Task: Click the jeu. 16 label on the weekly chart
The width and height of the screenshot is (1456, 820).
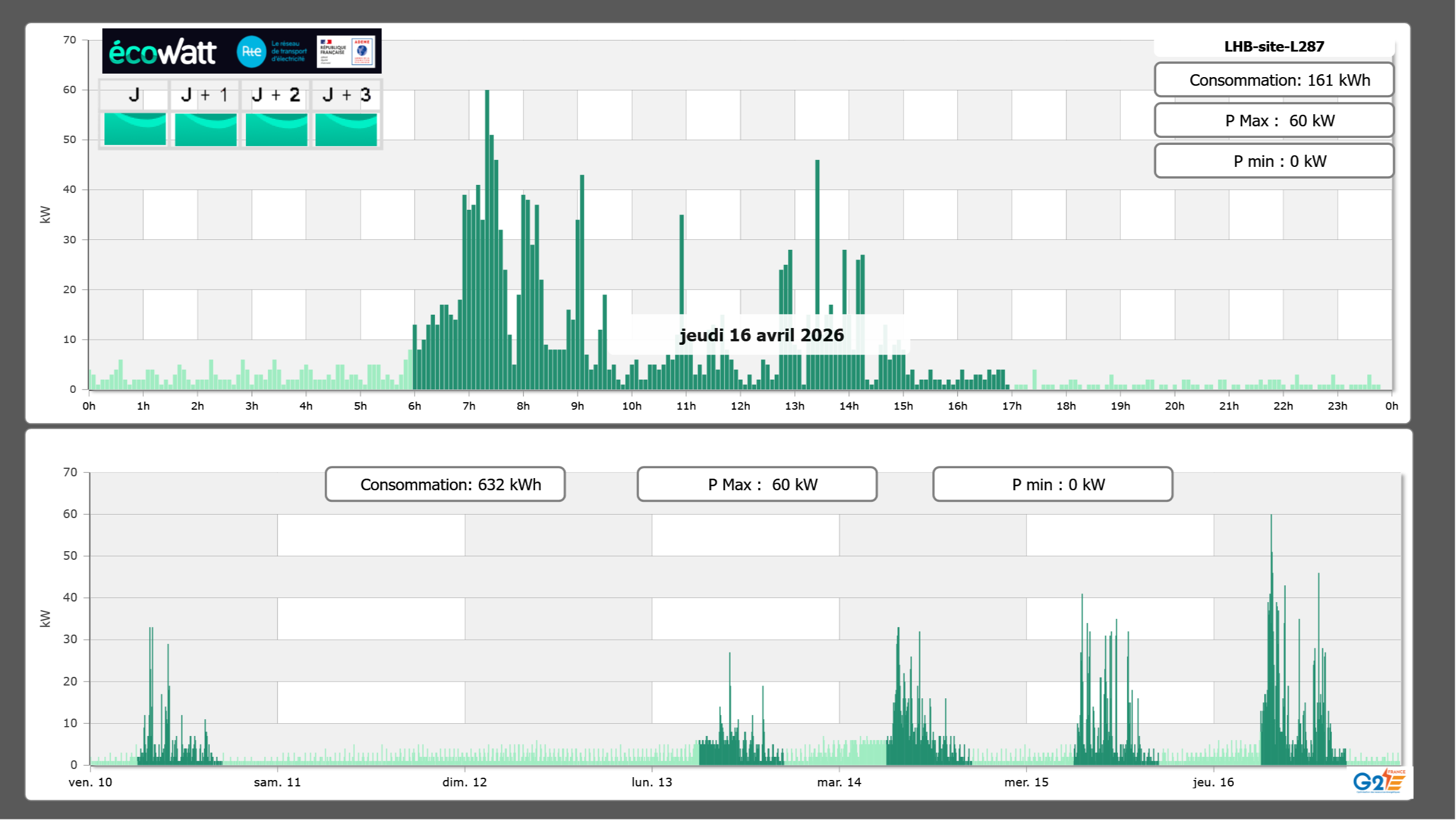Action: pos(1213,782)
